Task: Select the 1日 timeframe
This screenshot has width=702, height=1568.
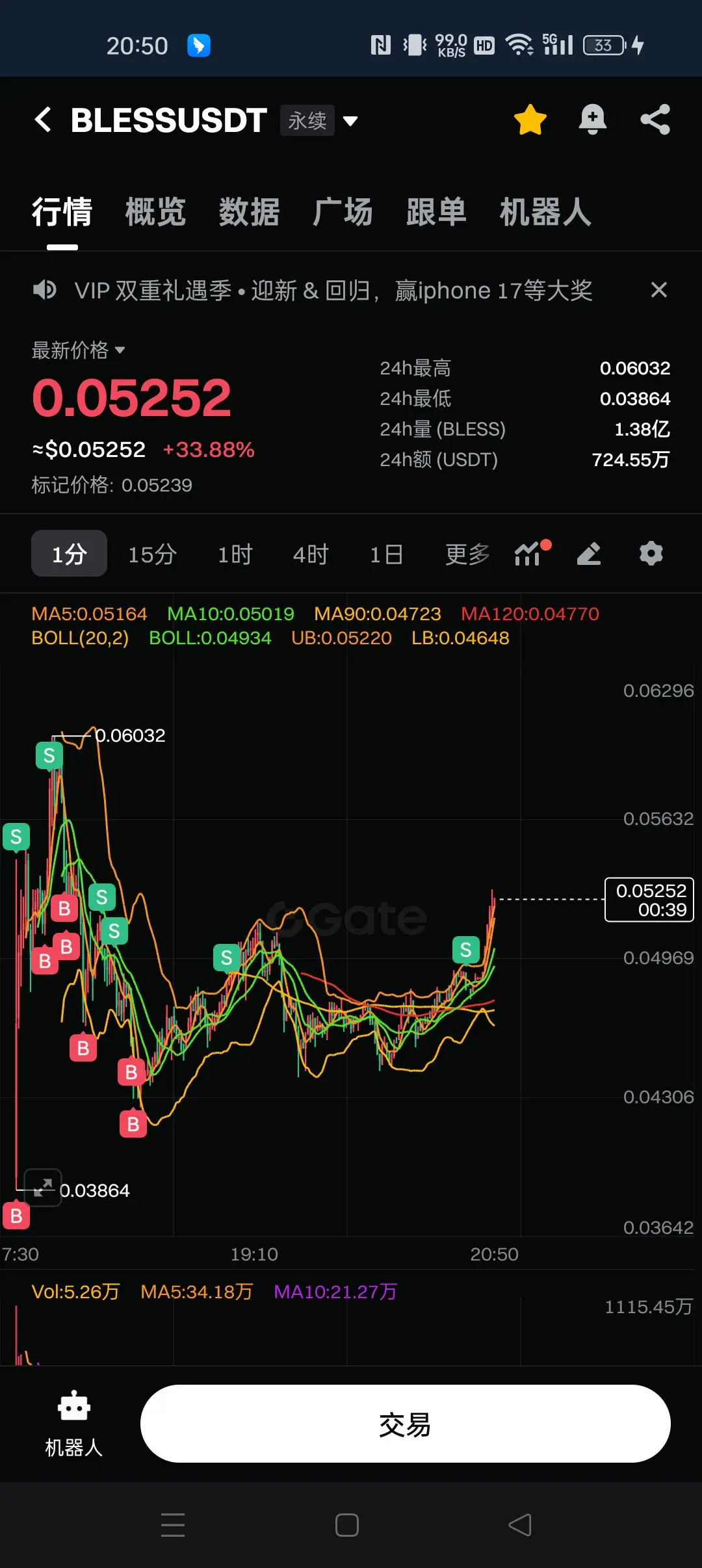Action: coord(386,555)
